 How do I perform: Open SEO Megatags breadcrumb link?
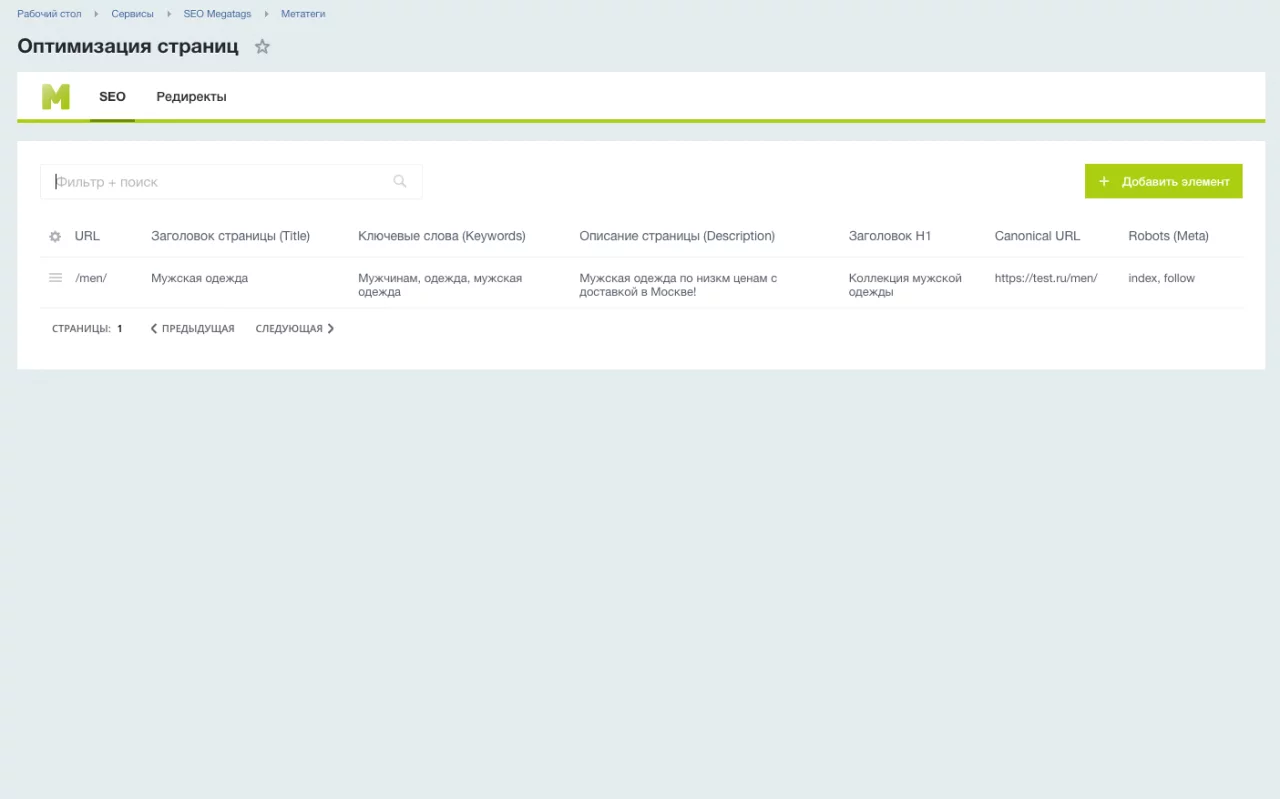click(x=217, y=14)
